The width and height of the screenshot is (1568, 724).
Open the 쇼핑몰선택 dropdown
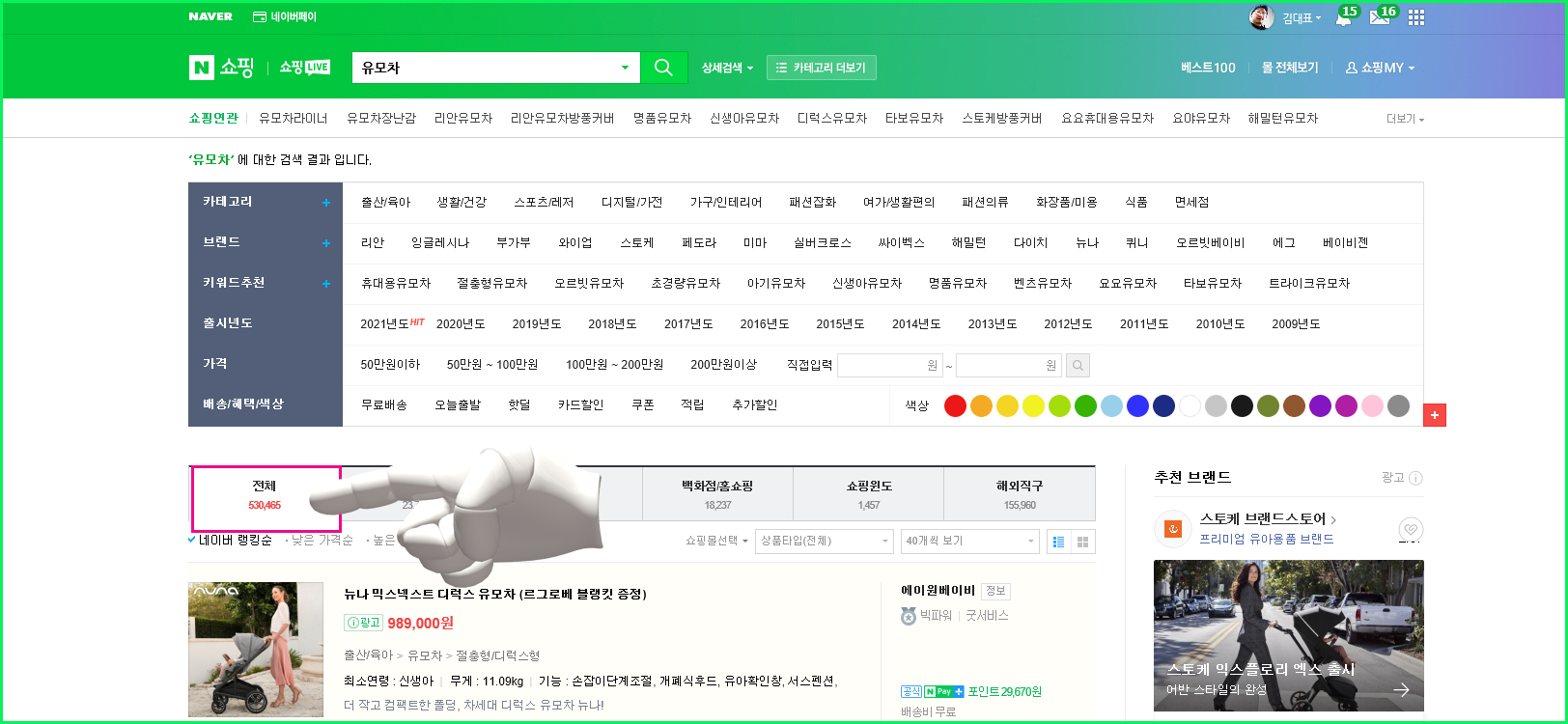[716, 541]
